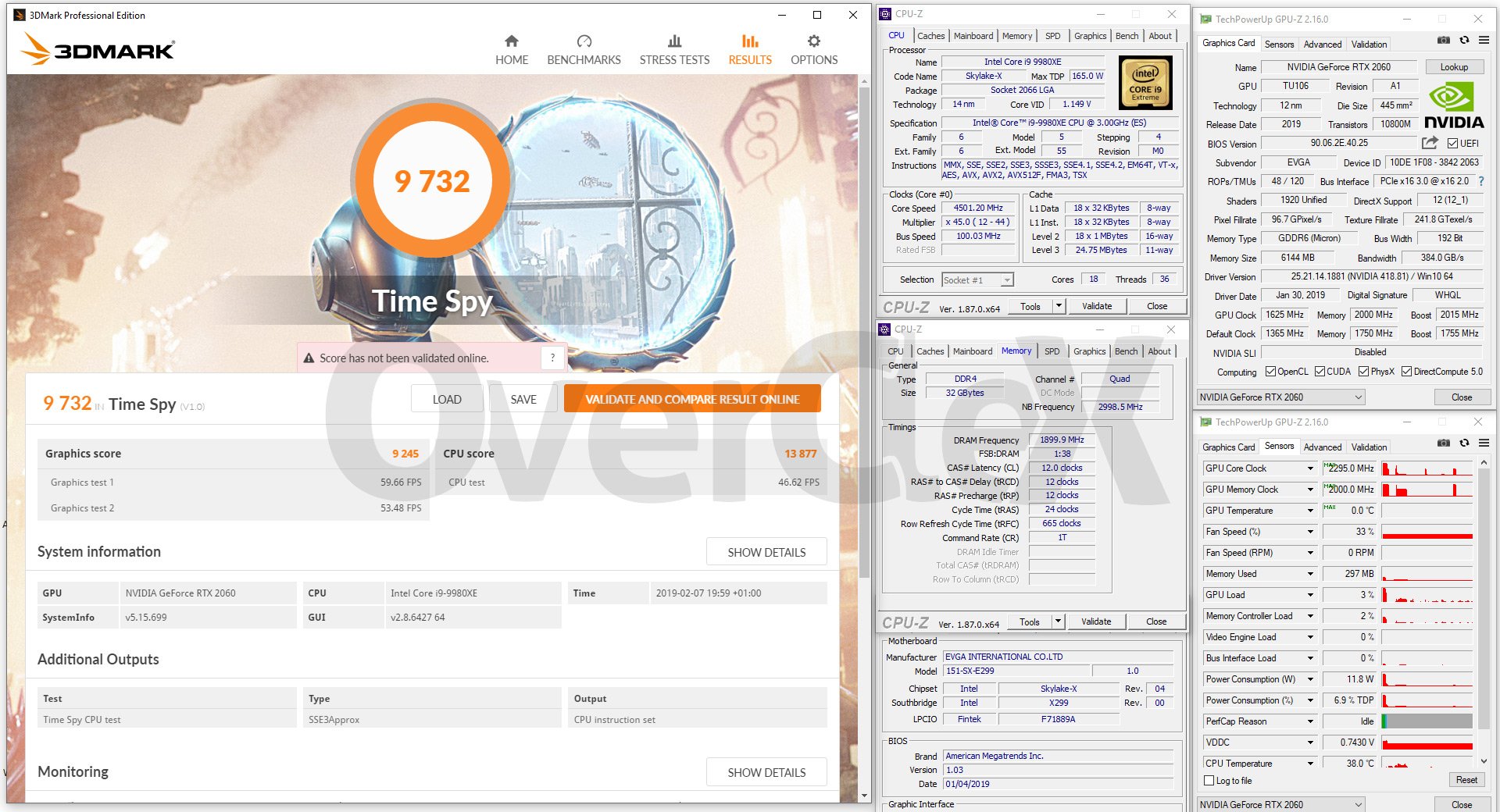Click the Fan Speed (%) sensor graph bar

[x=1427, y=532]
